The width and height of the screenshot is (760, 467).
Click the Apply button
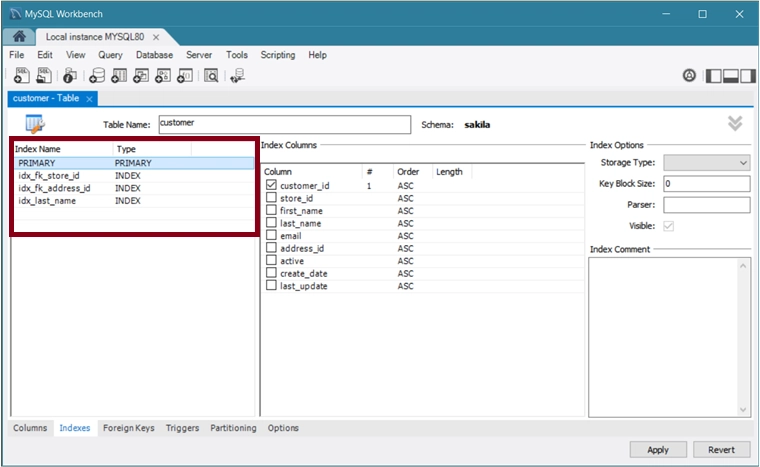(658, 450)
